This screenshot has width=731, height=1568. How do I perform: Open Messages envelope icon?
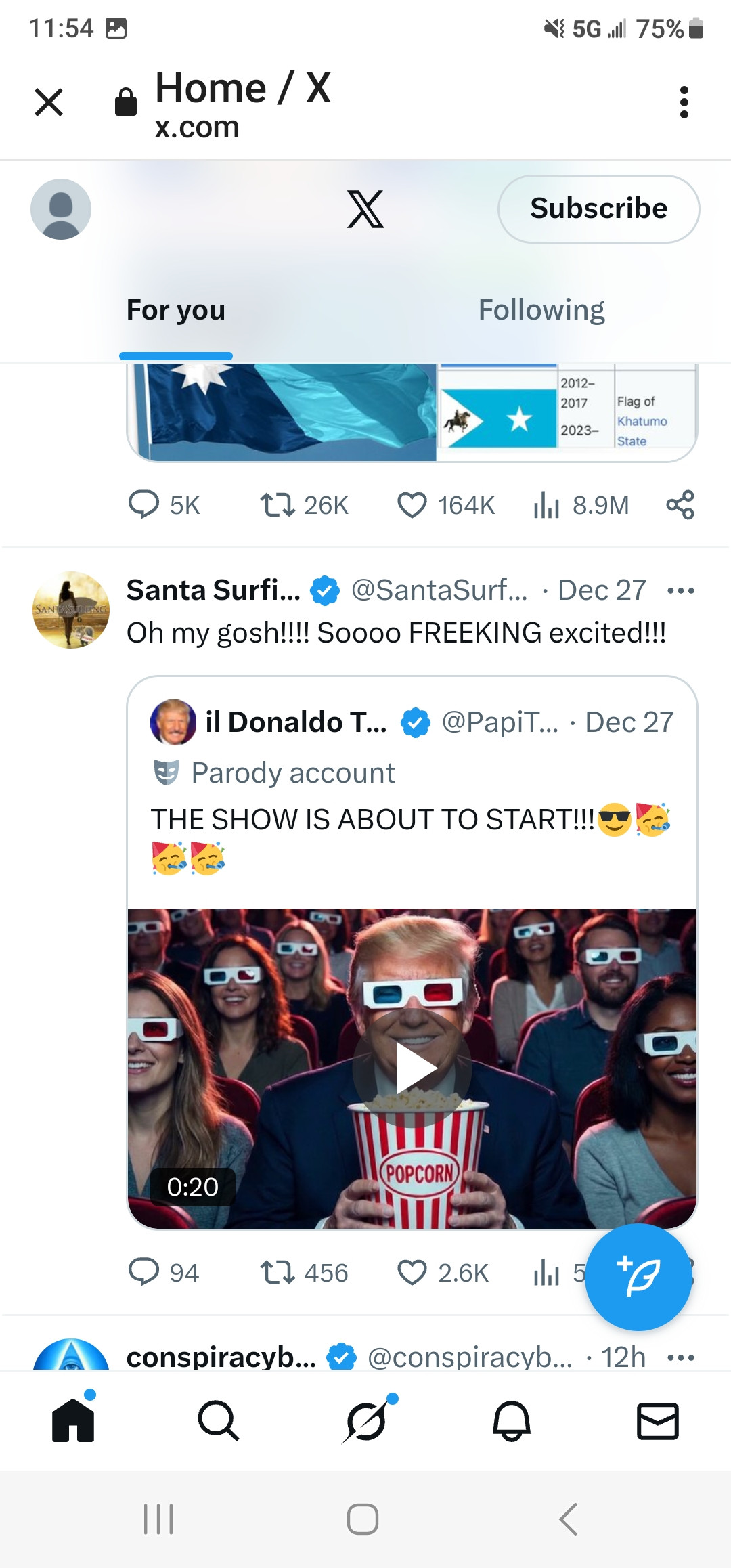click(x=657, y=1420)
